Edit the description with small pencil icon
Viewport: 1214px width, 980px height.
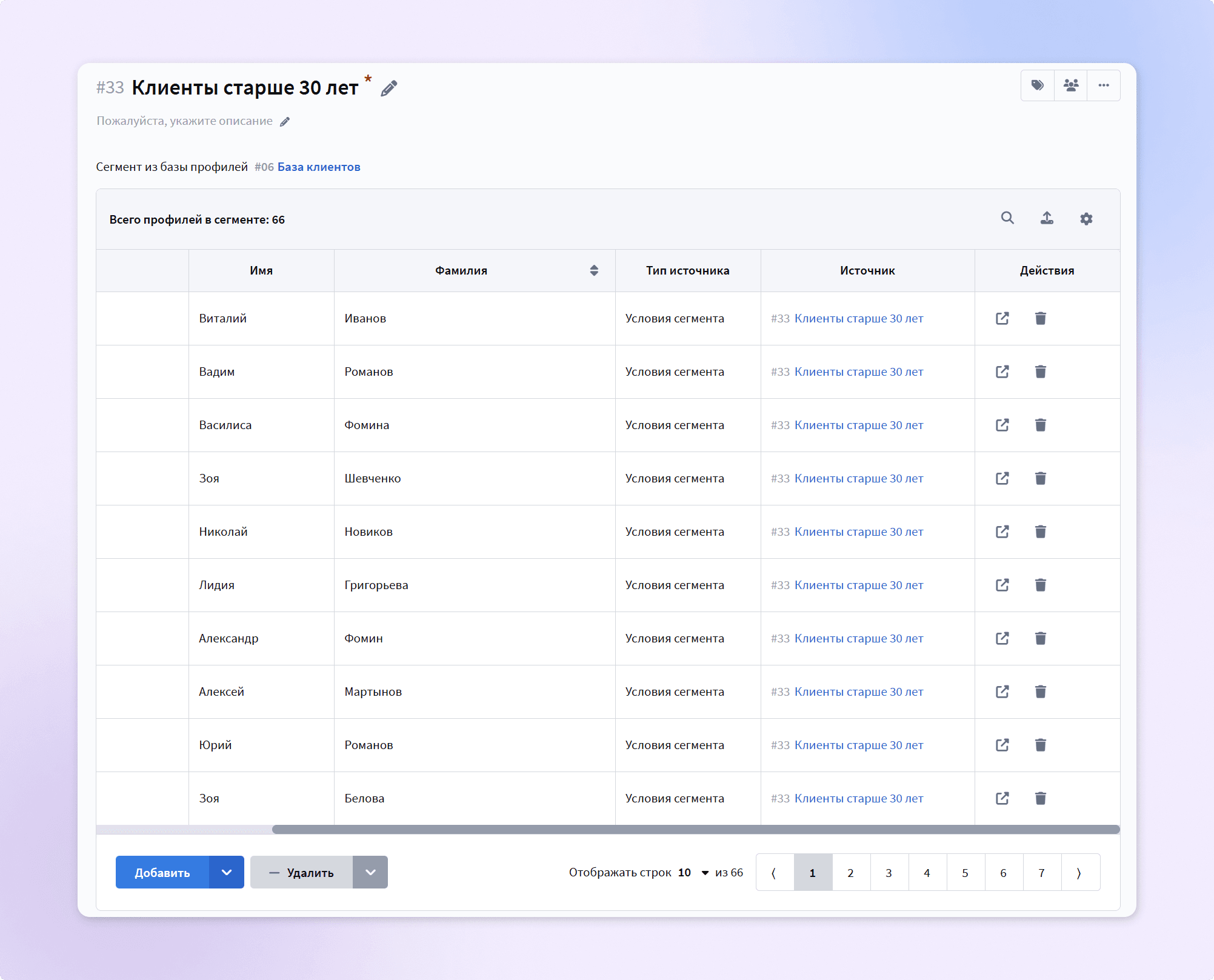[x=285, y=122]
